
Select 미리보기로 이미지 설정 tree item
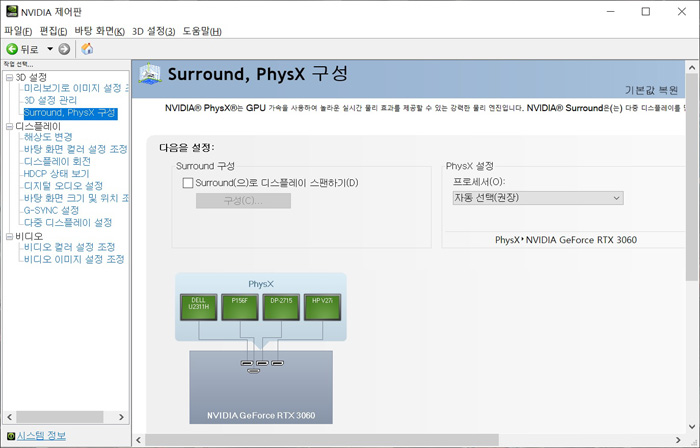76,88
